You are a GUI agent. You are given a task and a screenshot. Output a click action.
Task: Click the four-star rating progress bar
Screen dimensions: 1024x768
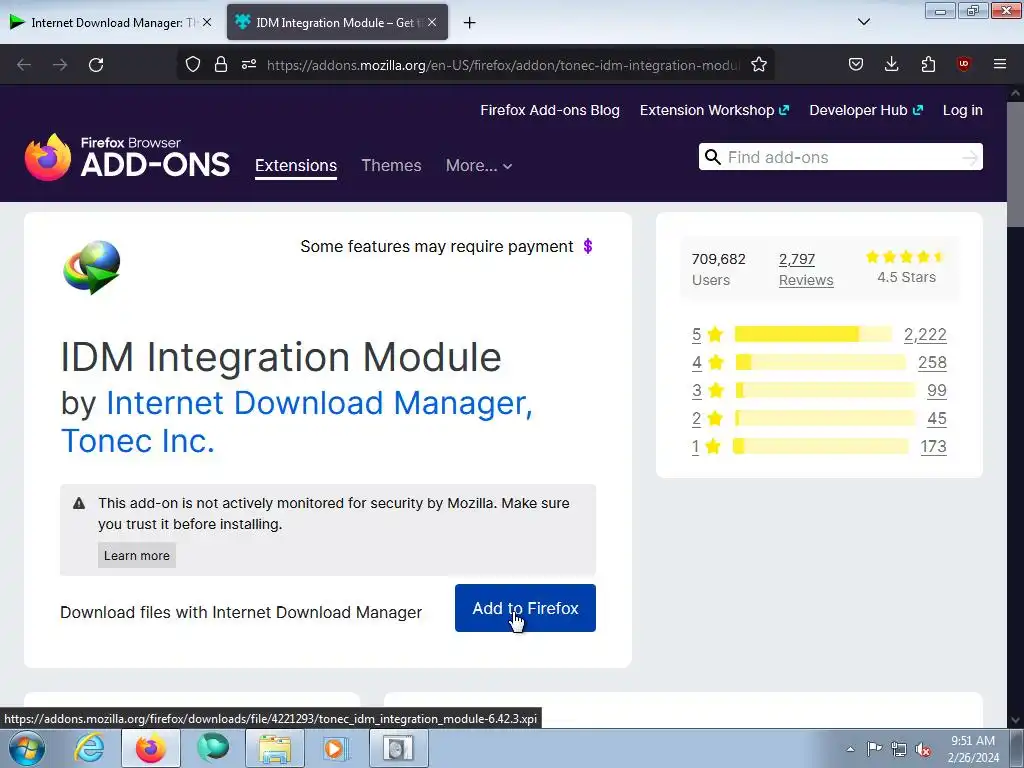[820, 362]
